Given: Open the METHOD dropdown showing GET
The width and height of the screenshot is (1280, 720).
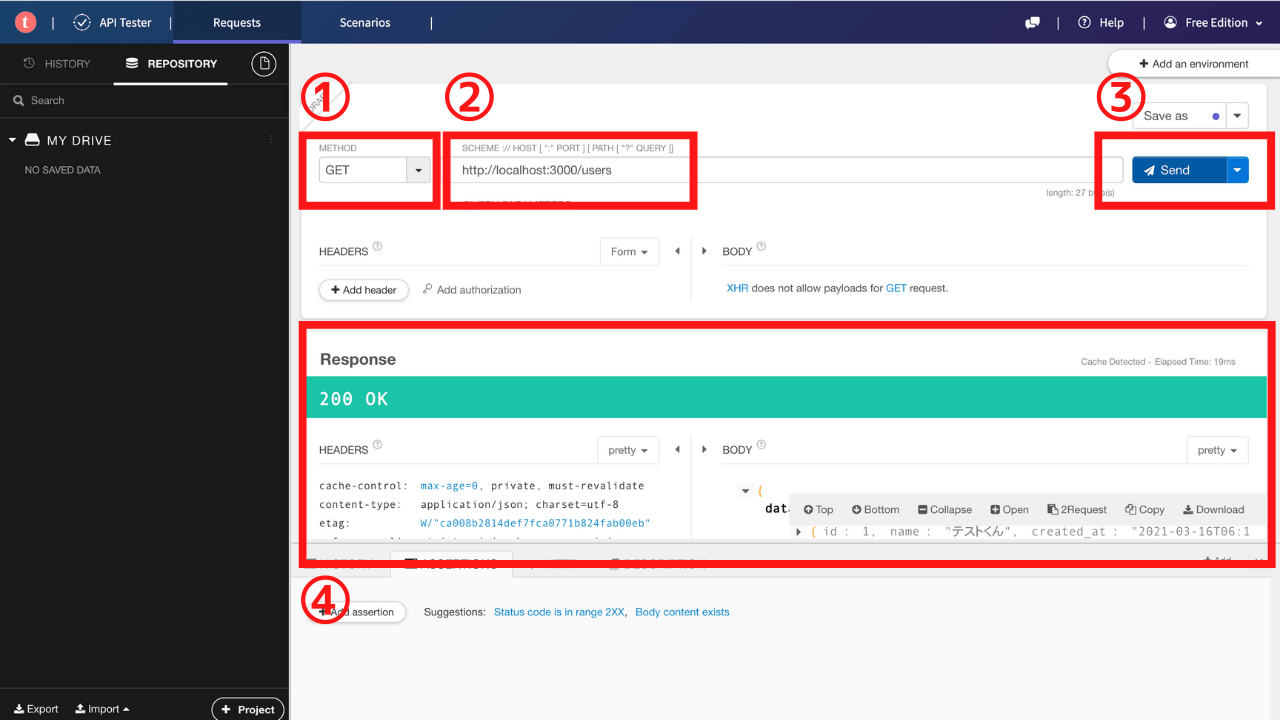Looking at the screenshot, I should tap(417, 170).
